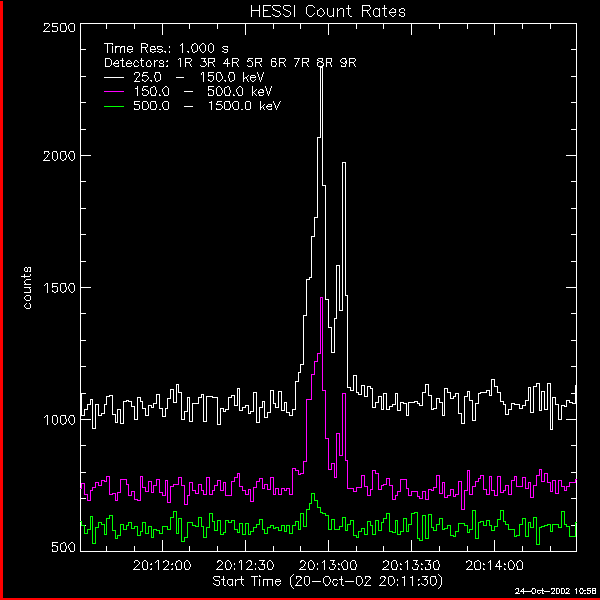
Task: Click the magenta curve peak near 1460 counts
Action: (x=321, y=298)
